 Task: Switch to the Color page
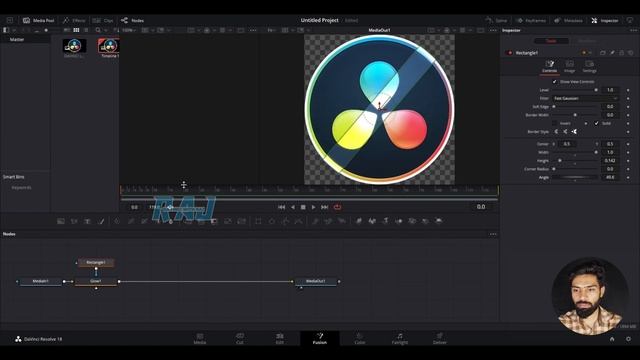(360, 338)
